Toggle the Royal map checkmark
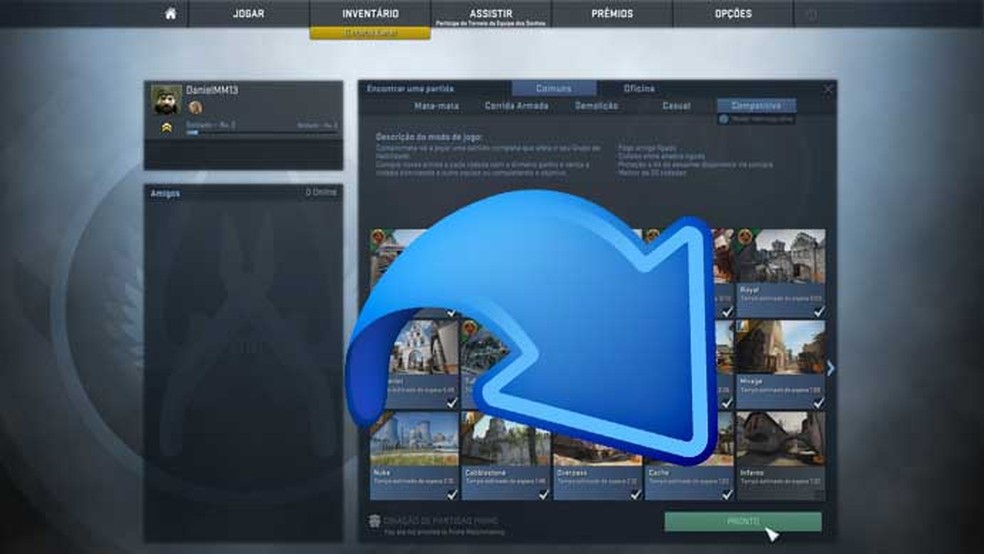The image size is (984, 554). [818, 311]
